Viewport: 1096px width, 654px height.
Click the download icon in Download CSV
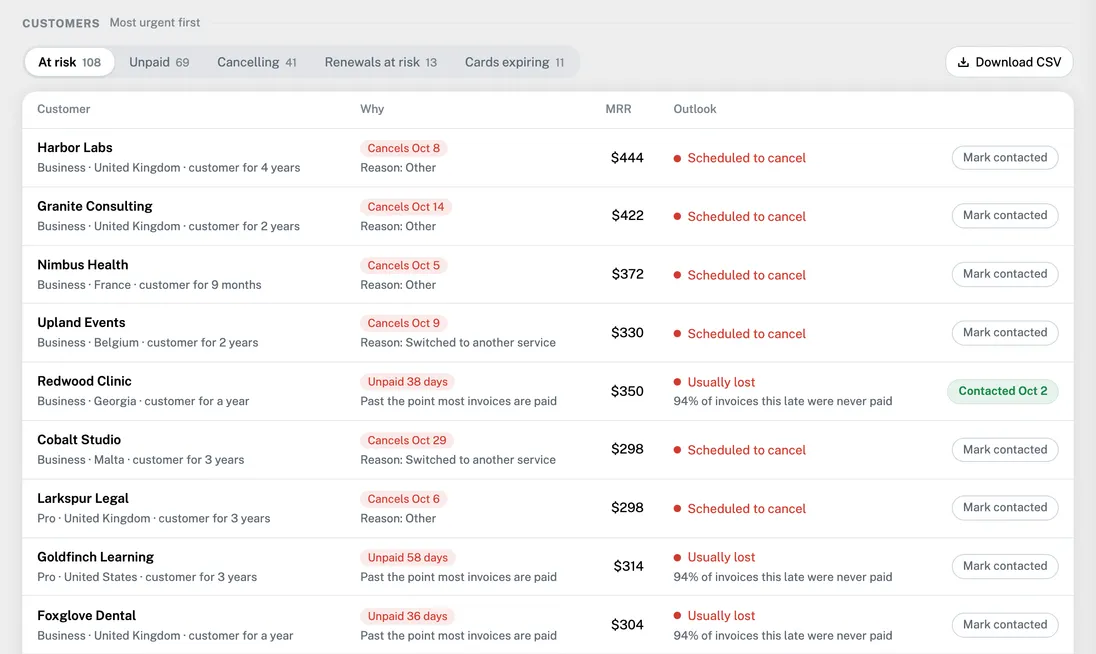click(x=963, y=62)
